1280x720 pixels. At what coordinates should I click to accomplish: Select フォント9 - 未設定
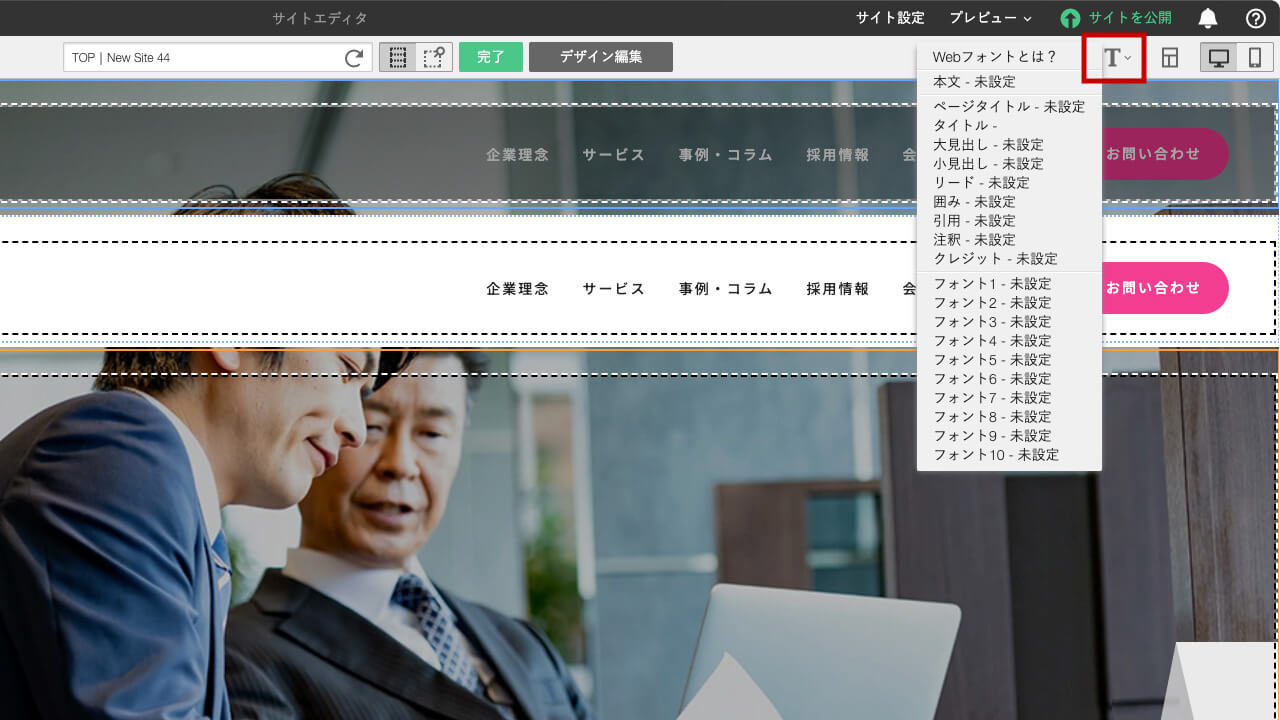[992, 435]
